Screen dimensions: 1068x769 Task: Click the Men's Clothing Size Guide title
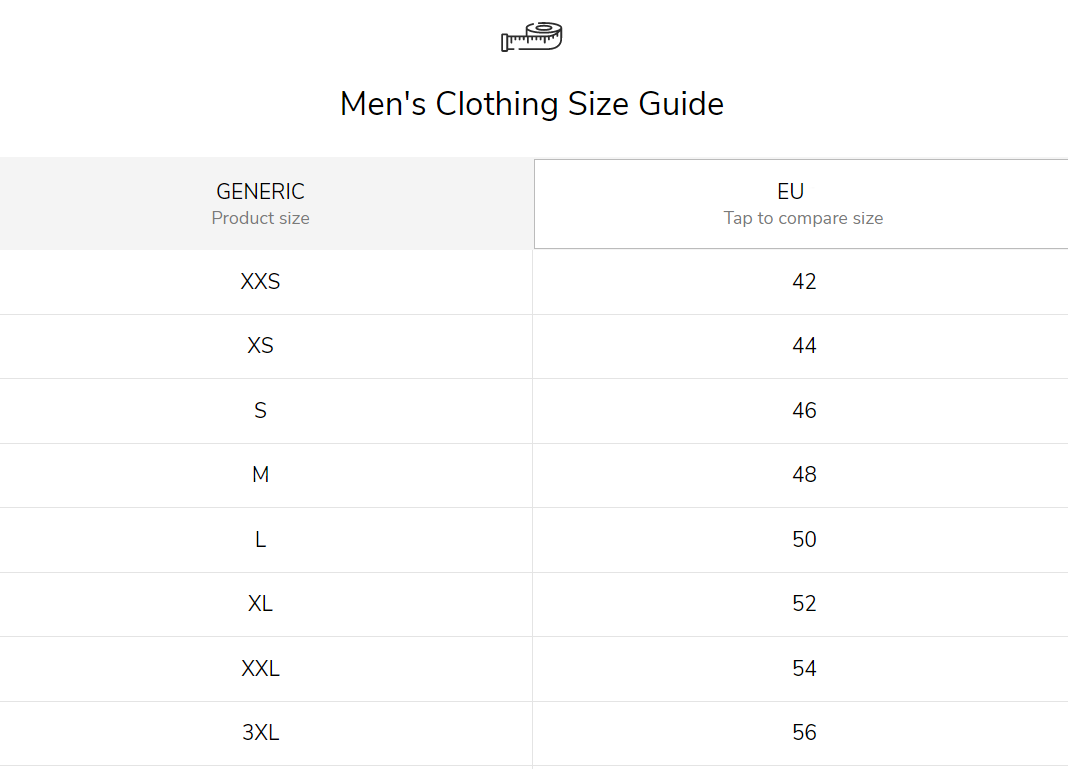pos(532,104)
